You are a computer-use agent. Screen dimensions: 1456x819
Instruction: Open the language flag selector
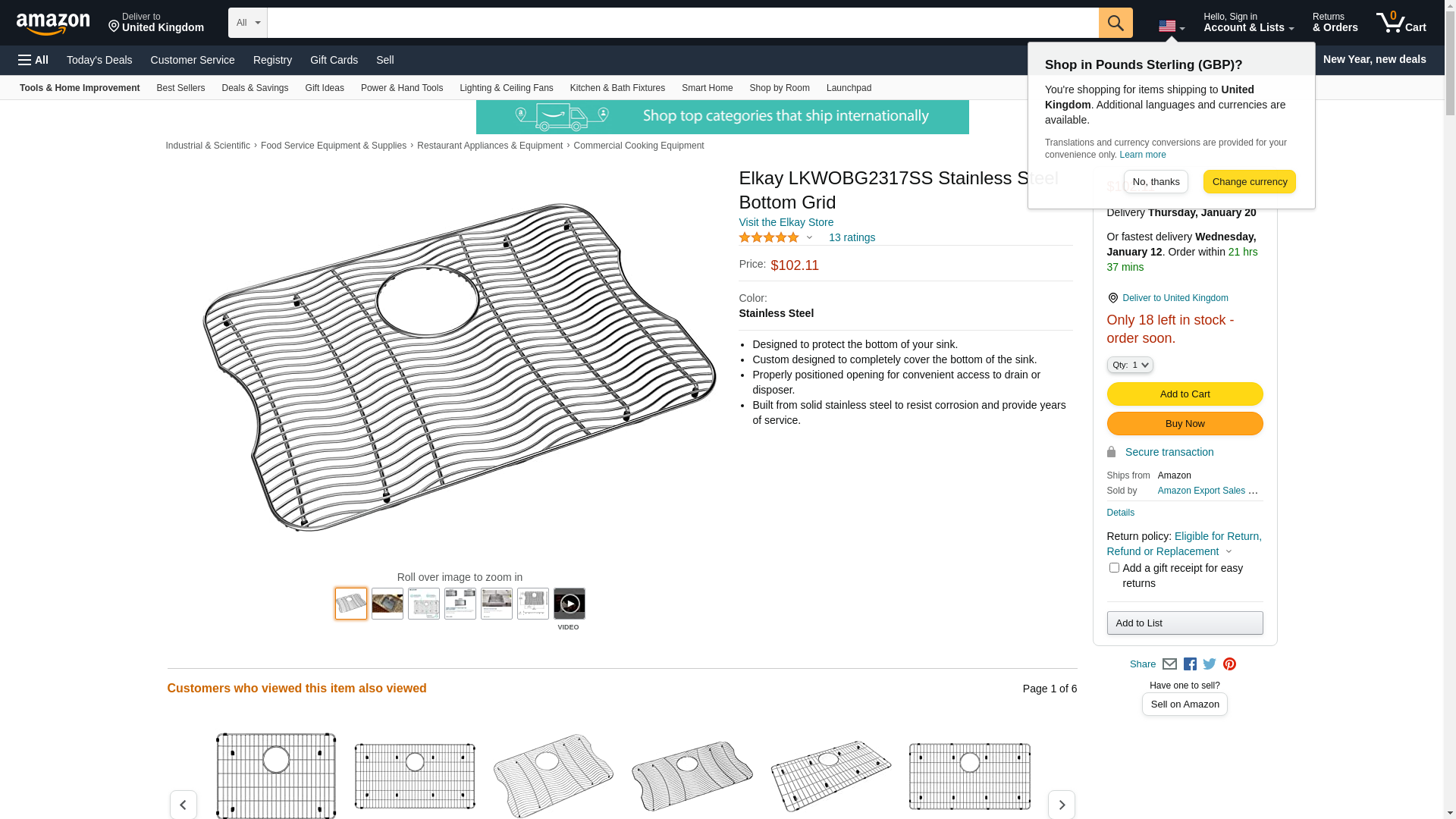[x=1171, y=27]
